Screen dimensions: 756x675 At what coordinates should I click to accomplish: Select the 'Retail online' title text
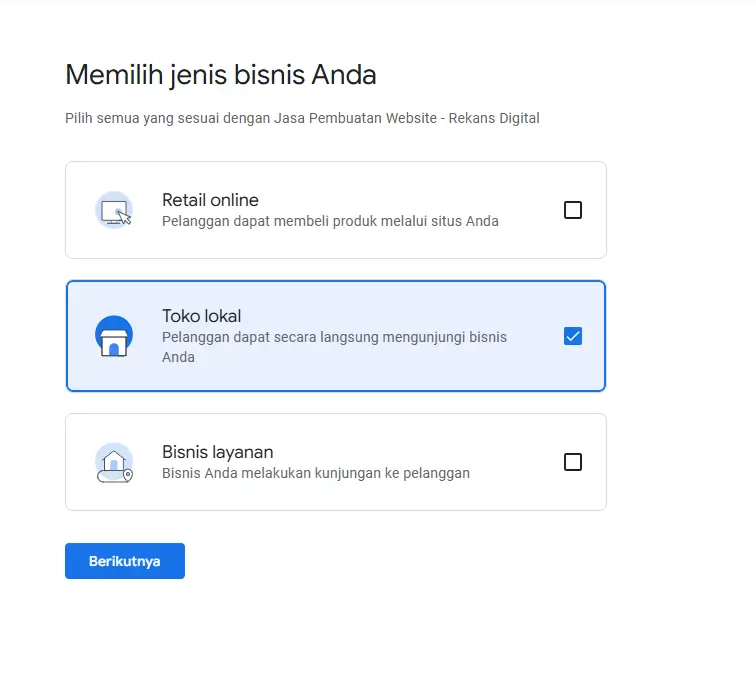[210, 200]
